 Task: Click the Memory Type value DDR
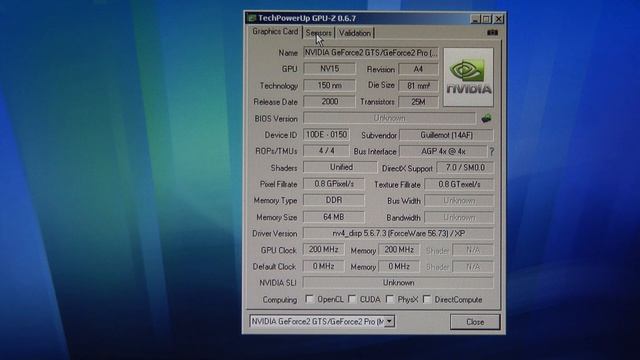333,200
